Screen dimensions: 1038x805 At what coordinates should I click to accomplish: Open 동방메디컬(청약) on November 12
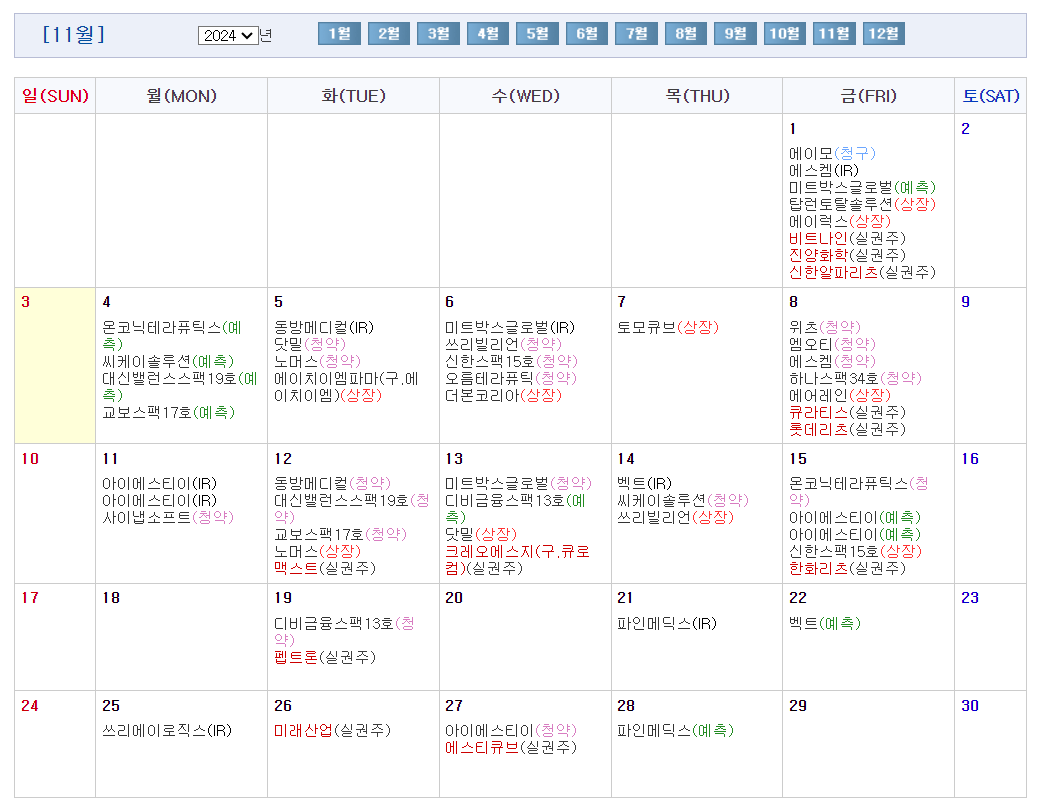pyautogui.click(x=332, y=484)
